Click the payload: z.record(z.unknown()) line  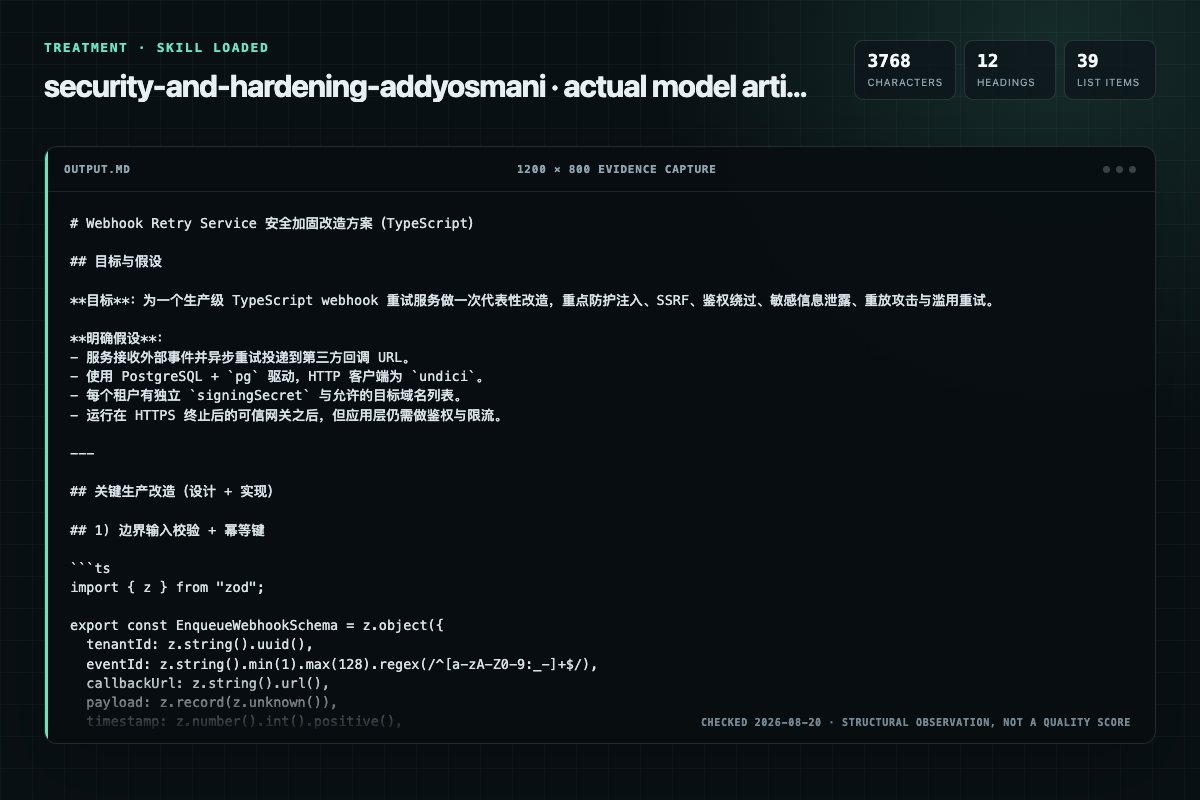(x=212, y=701)
